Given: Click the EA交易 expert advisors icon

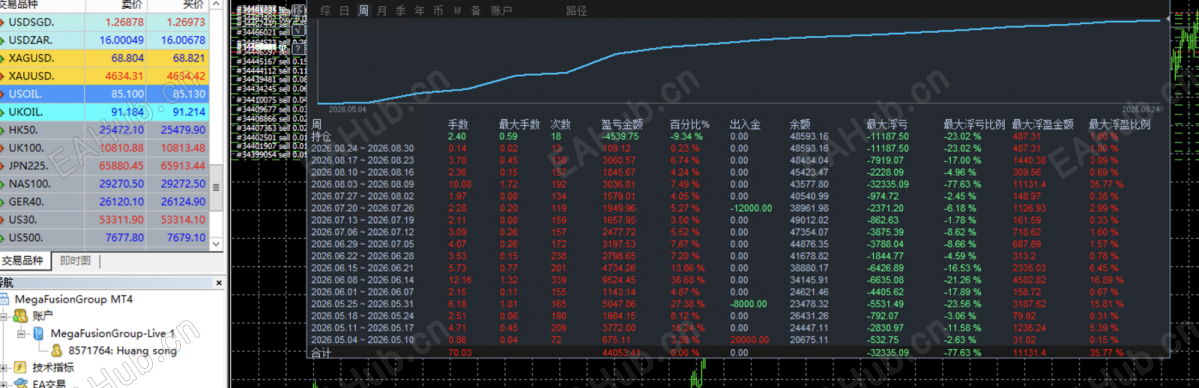Looking at the screenshot, I should (x=20, y=384).
